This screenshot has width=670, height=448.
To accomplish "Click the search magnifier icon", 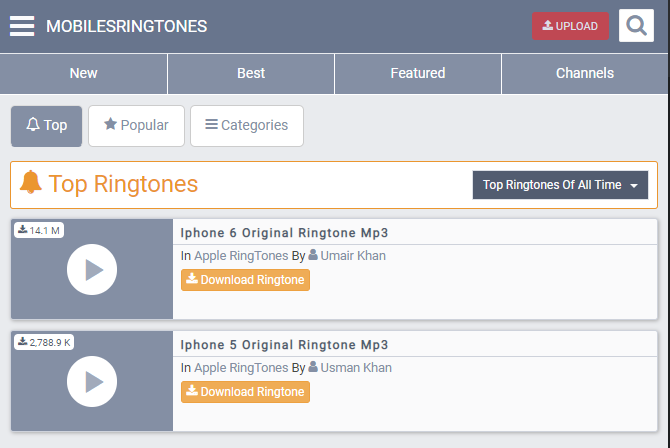I will 636,26.
